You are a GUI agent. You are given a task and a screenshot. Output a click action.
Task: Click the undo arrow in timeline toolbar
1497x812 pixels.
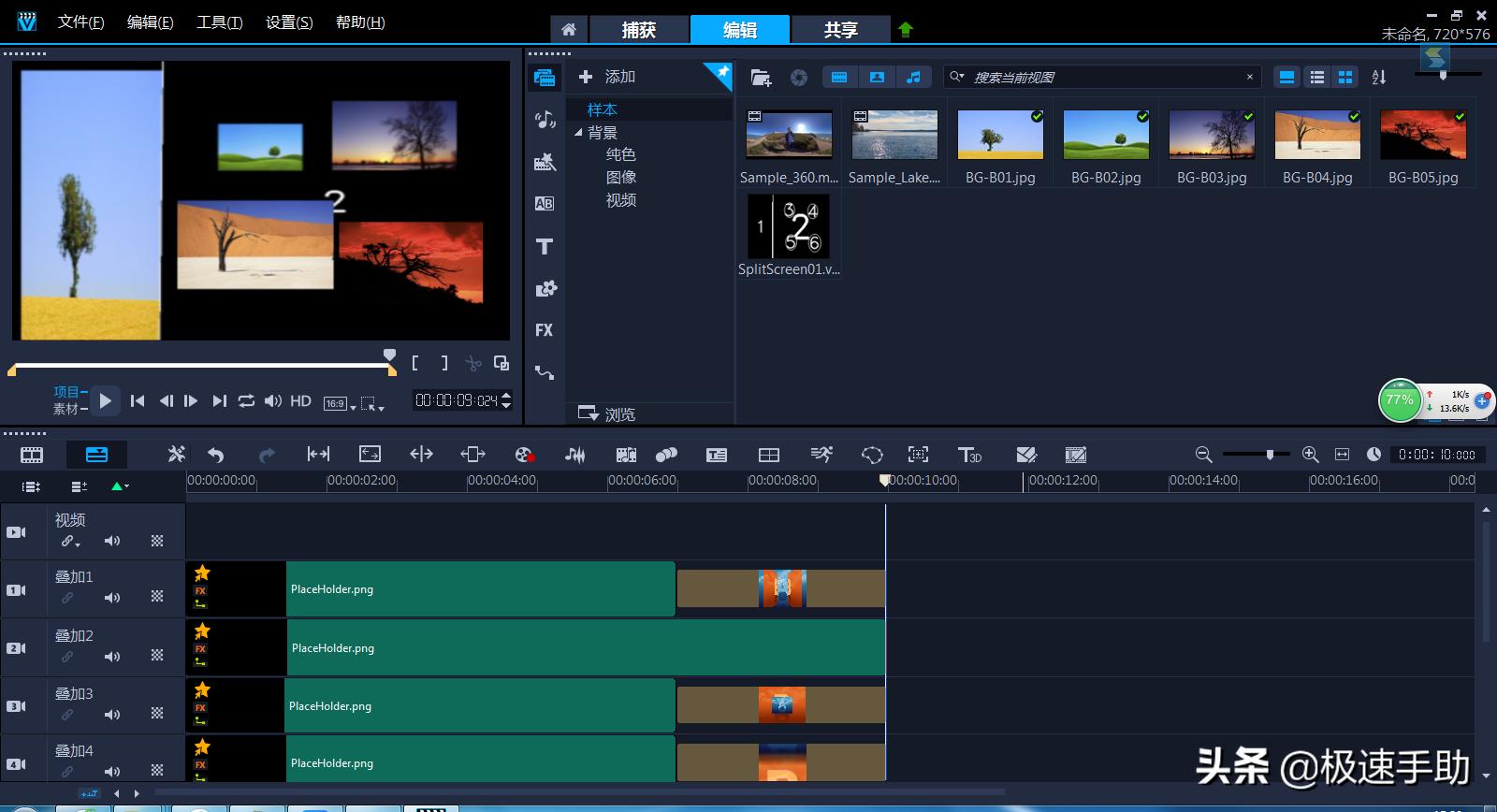[216, 456]
